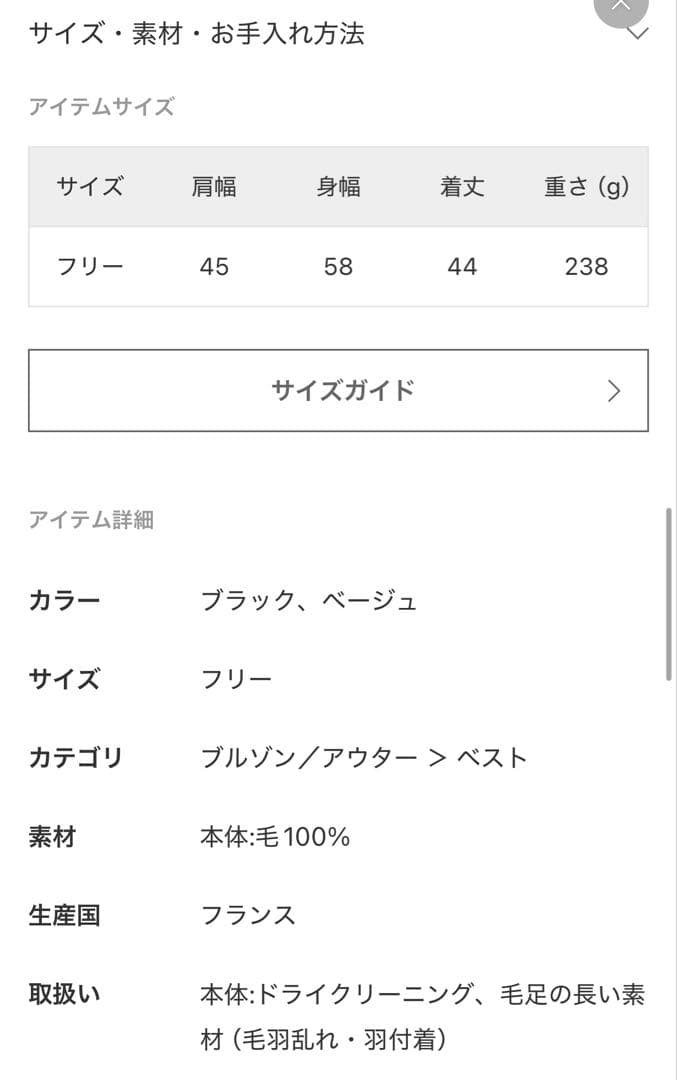Expand the サイズガイド entry
The width and height of the screenshot is (677, 1080).
pos(338,390)
